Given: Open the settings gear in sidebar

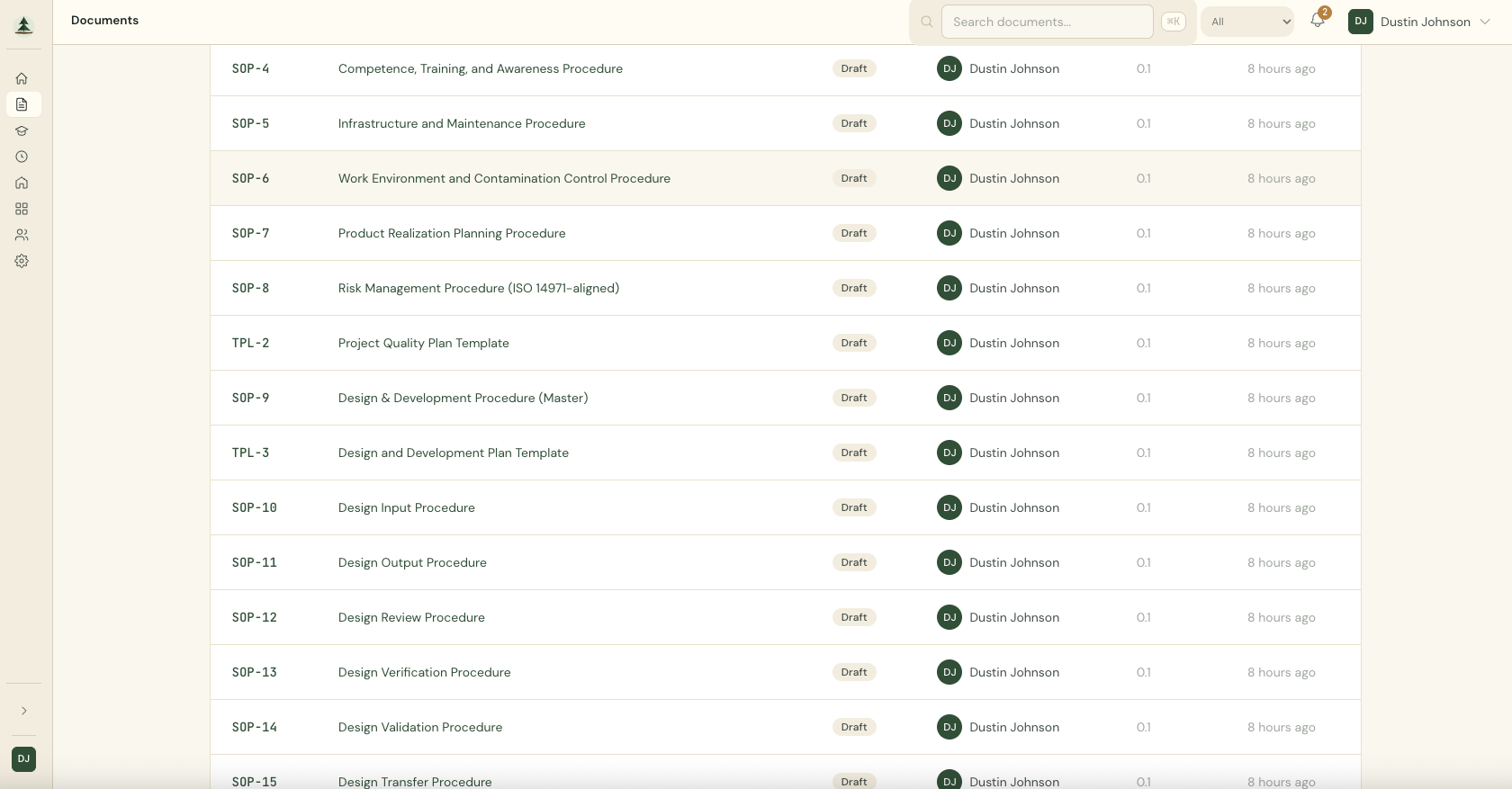Looking at the screenshot, I should click(22, 261).
